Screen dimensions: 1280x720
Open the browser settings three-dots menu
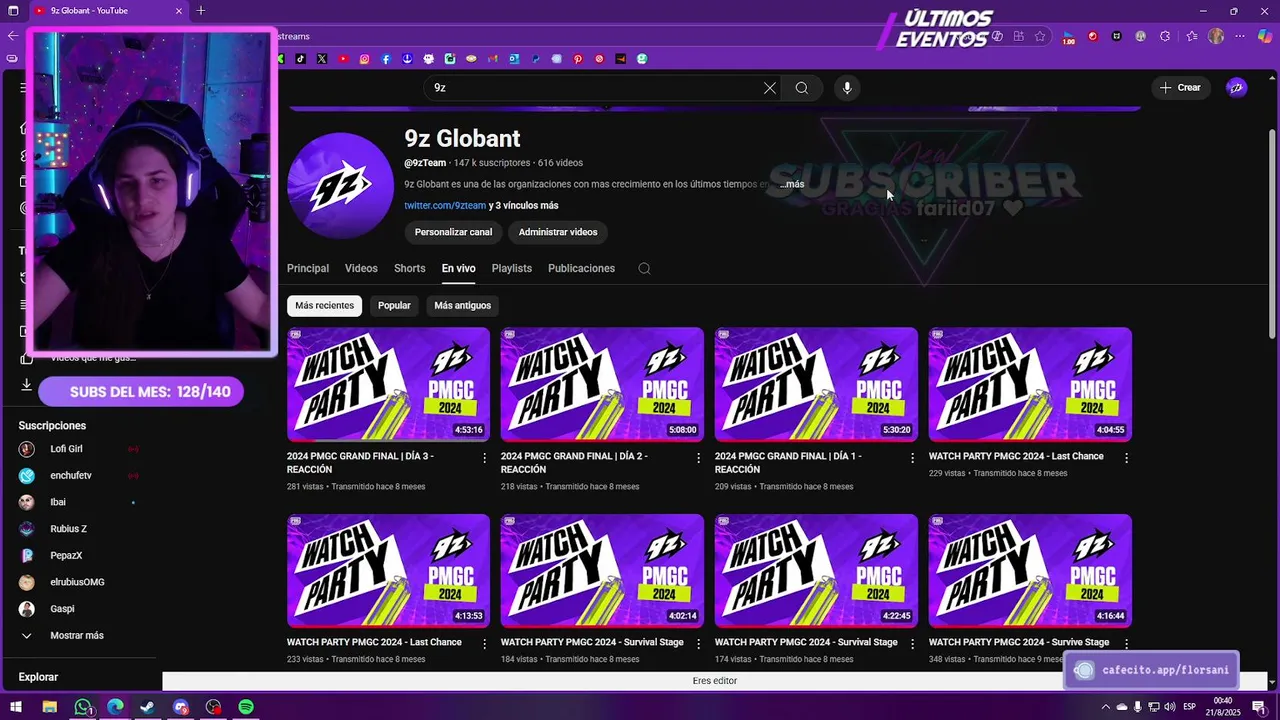coord(1241,36)
